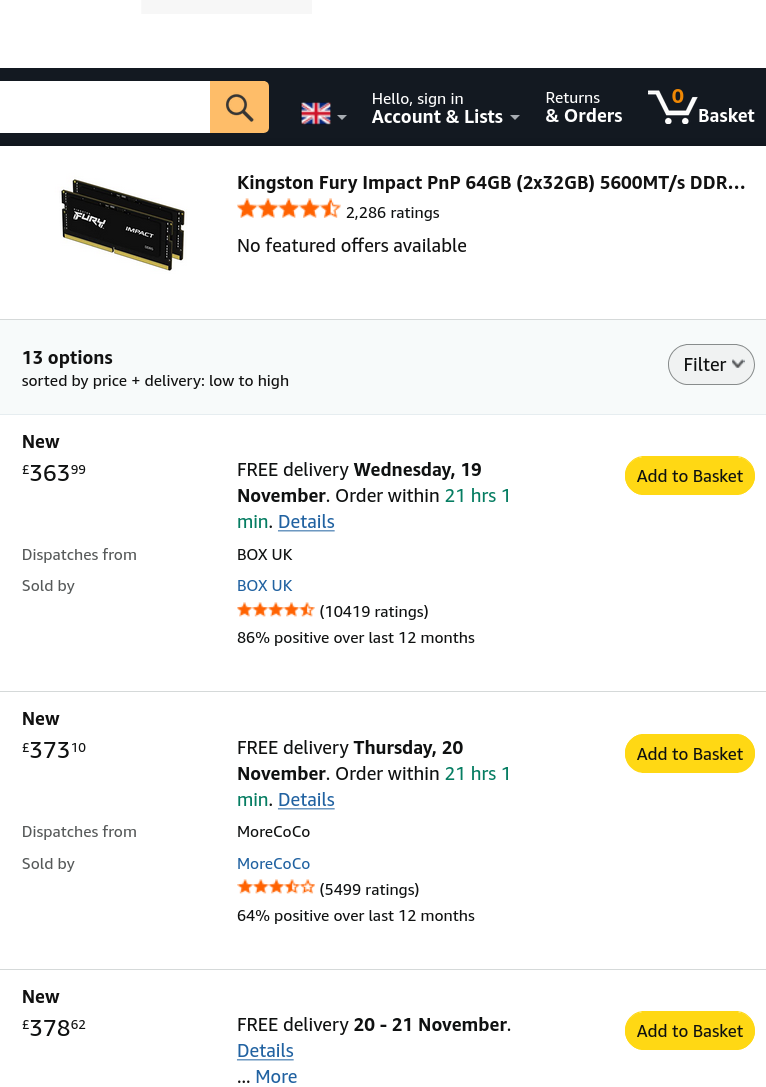Add the £373.10 MoreCoCo offer to basket
Viewport: 766px width, 1087px height.
click(690, 754)
